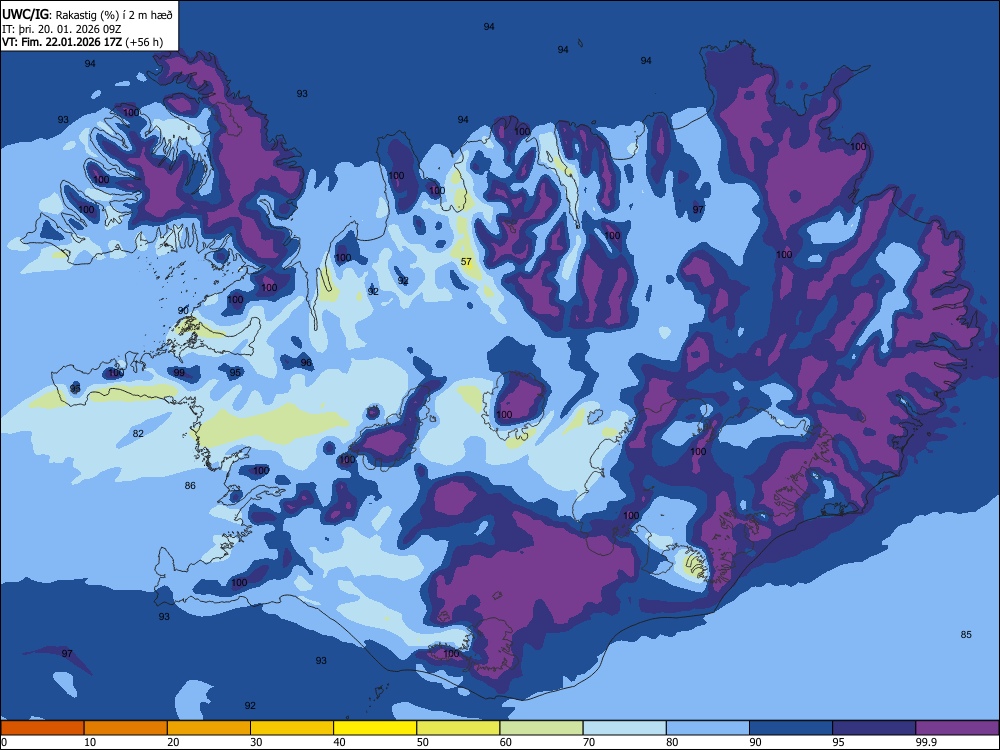Click the '86' humidity value on the map
Viewport: 1000px width, 750px height.
coord(190,486)
